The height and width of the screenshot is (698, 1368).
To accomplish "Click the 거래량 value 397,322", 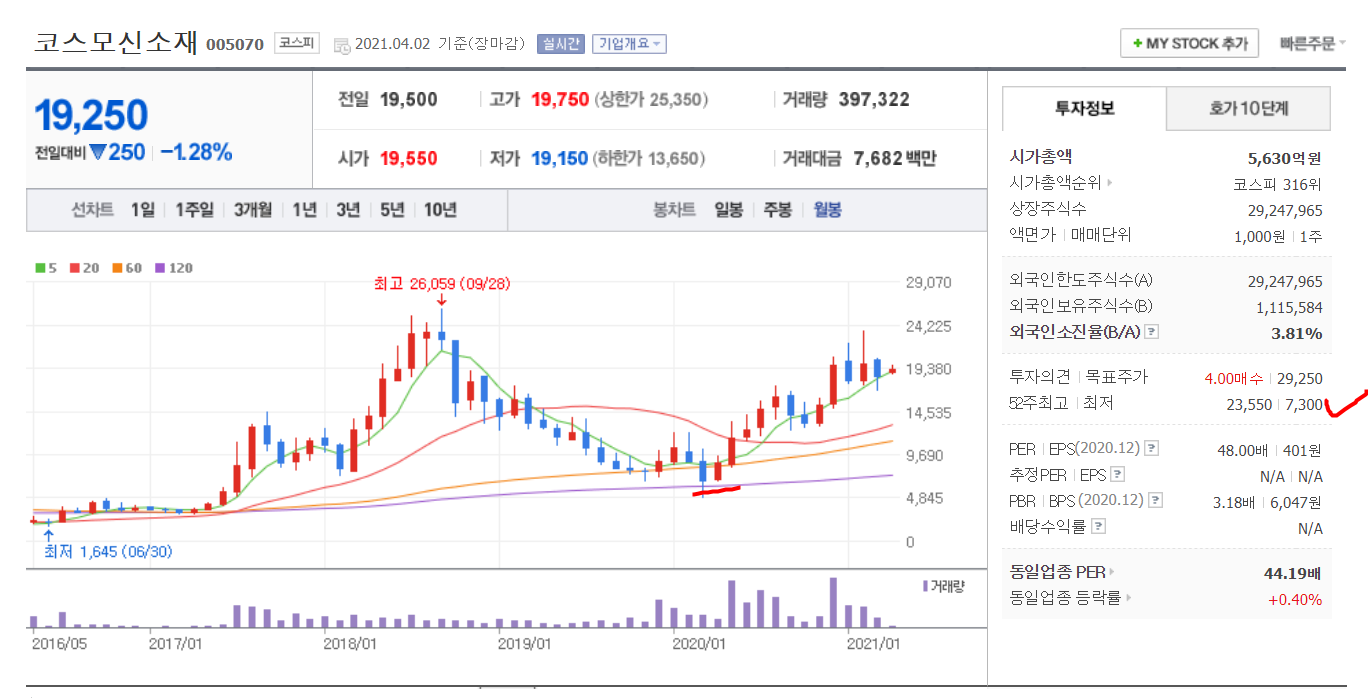I will point(875,99).
